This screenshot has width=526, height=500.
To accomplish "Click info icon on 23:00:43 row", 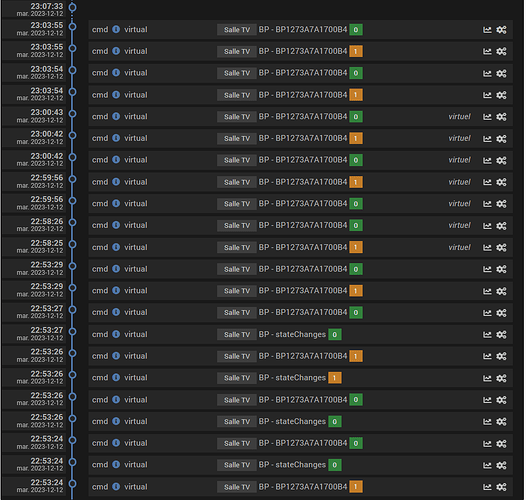I will click(x=116, y=116).
